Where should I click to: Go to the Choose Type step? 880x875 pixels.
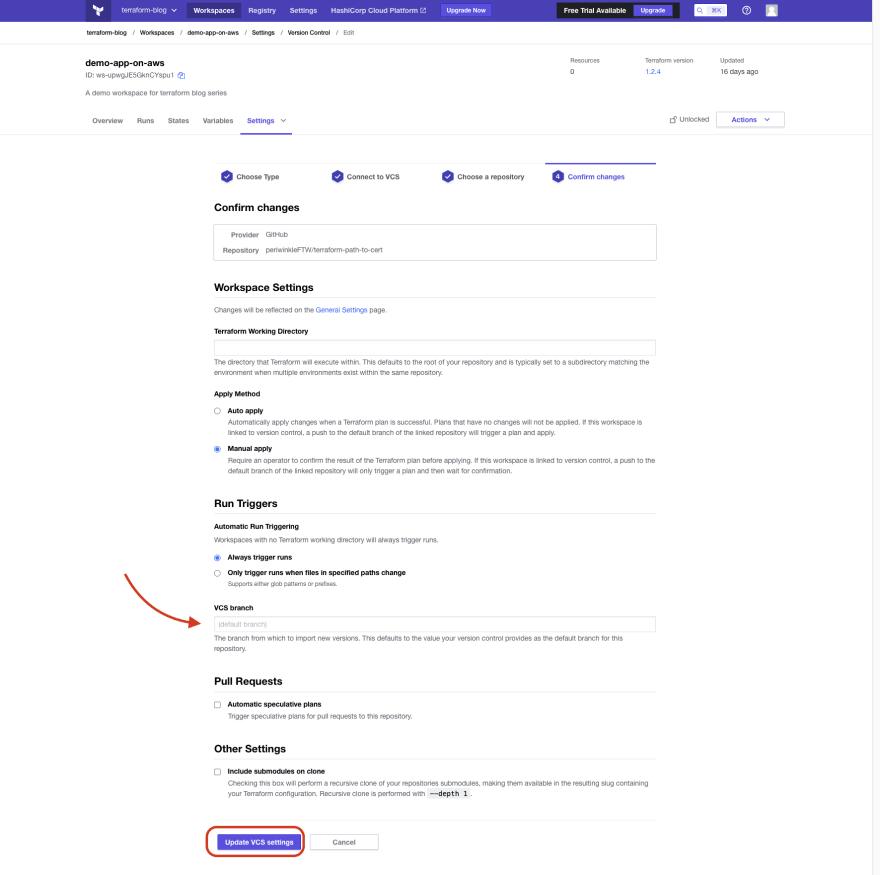coord(250,177)
